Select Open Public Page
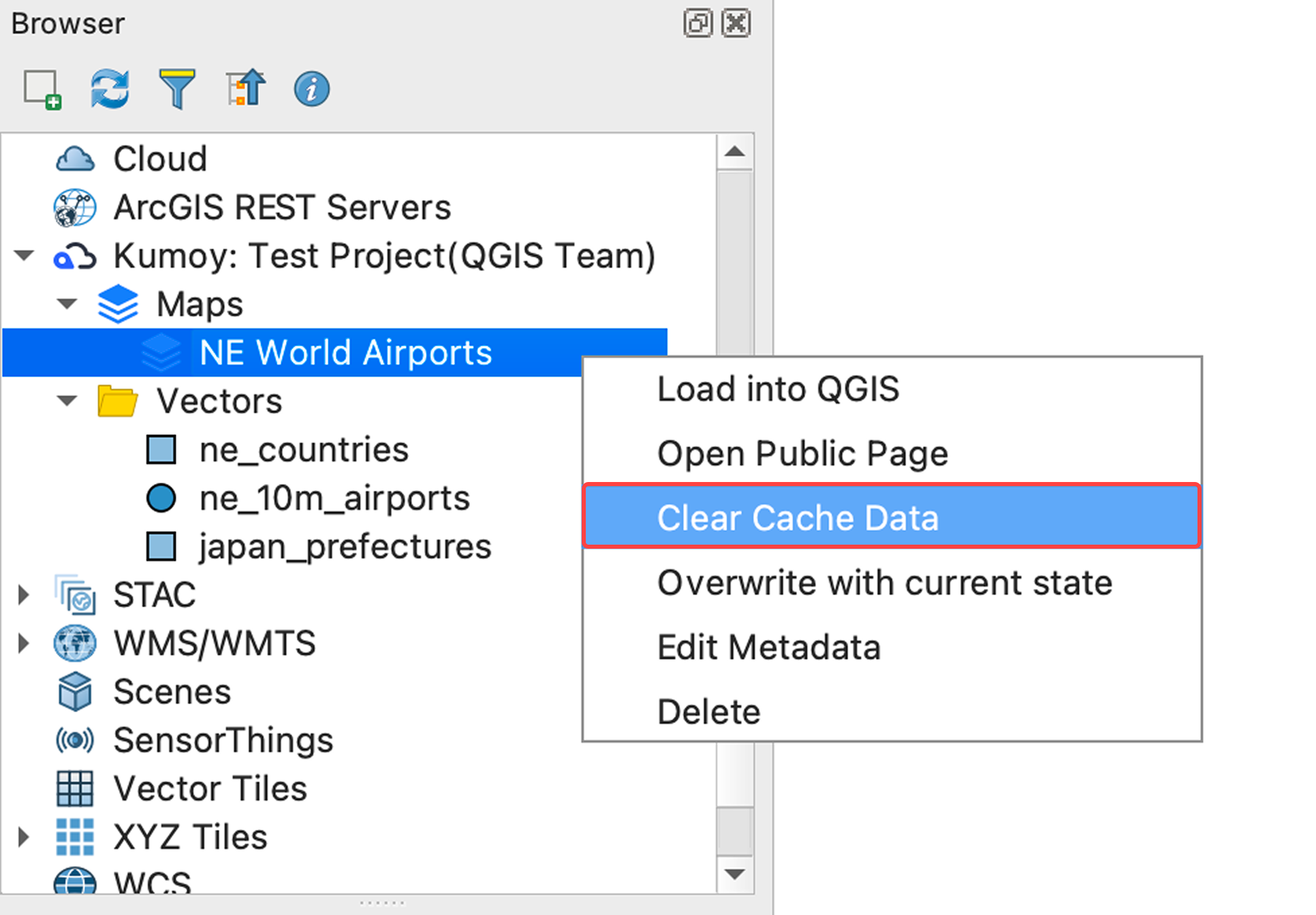 pos(802,453)
